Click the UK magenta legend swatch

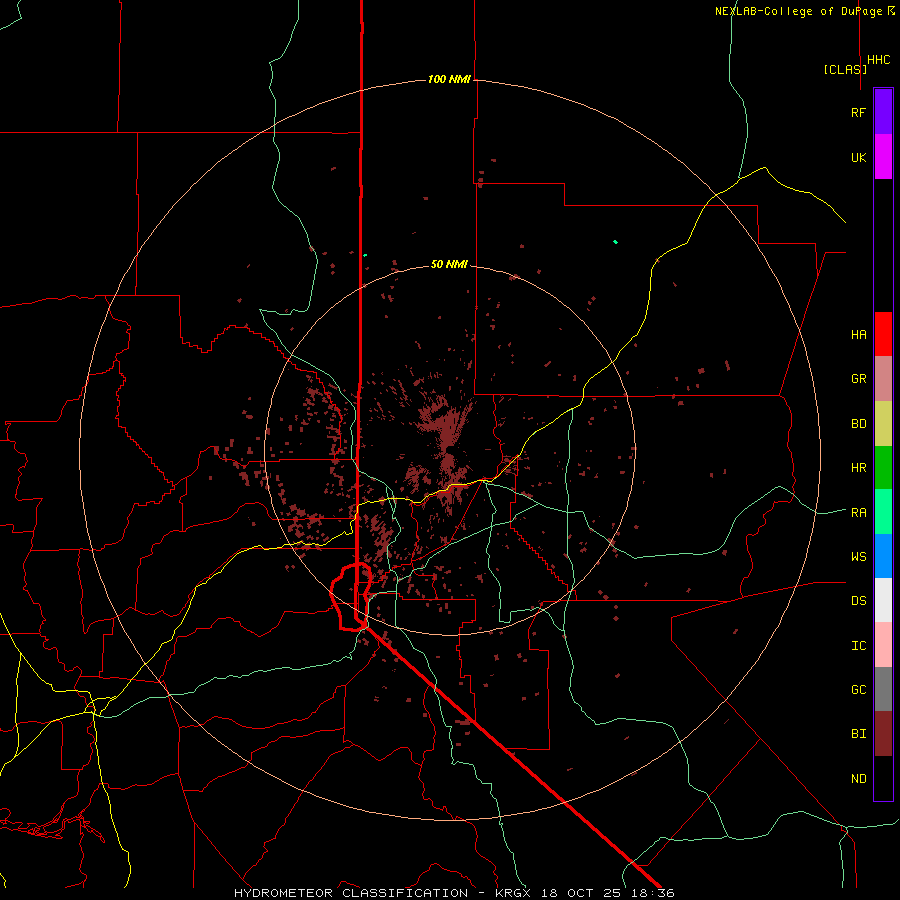[883, 157]
